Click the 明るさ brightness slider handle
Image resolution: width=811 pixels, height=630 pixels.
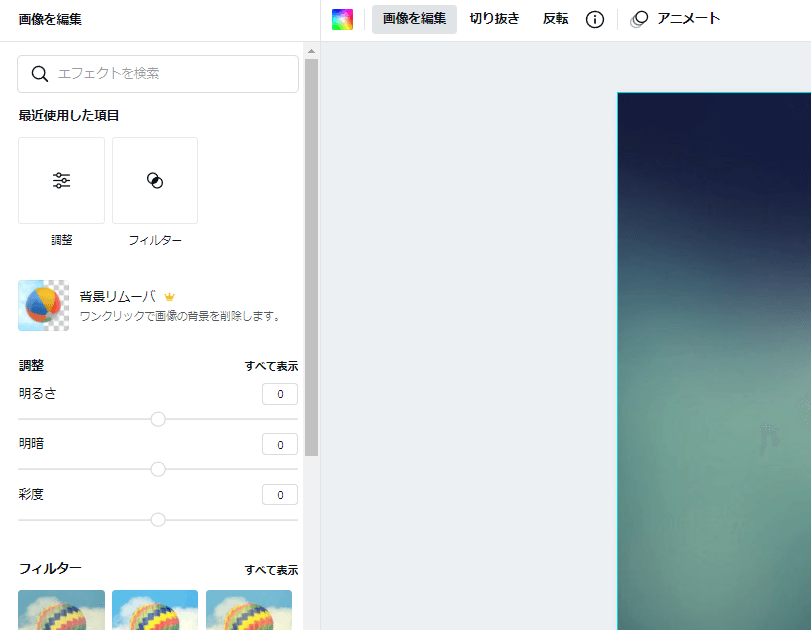[x=157, y=419]
